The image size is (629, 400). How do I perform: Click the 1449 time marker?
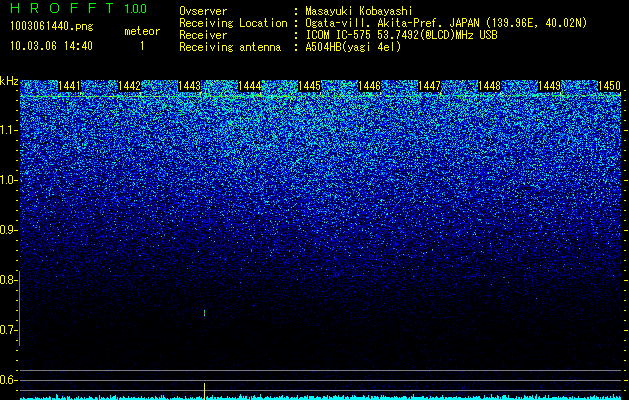pos(549,86)
